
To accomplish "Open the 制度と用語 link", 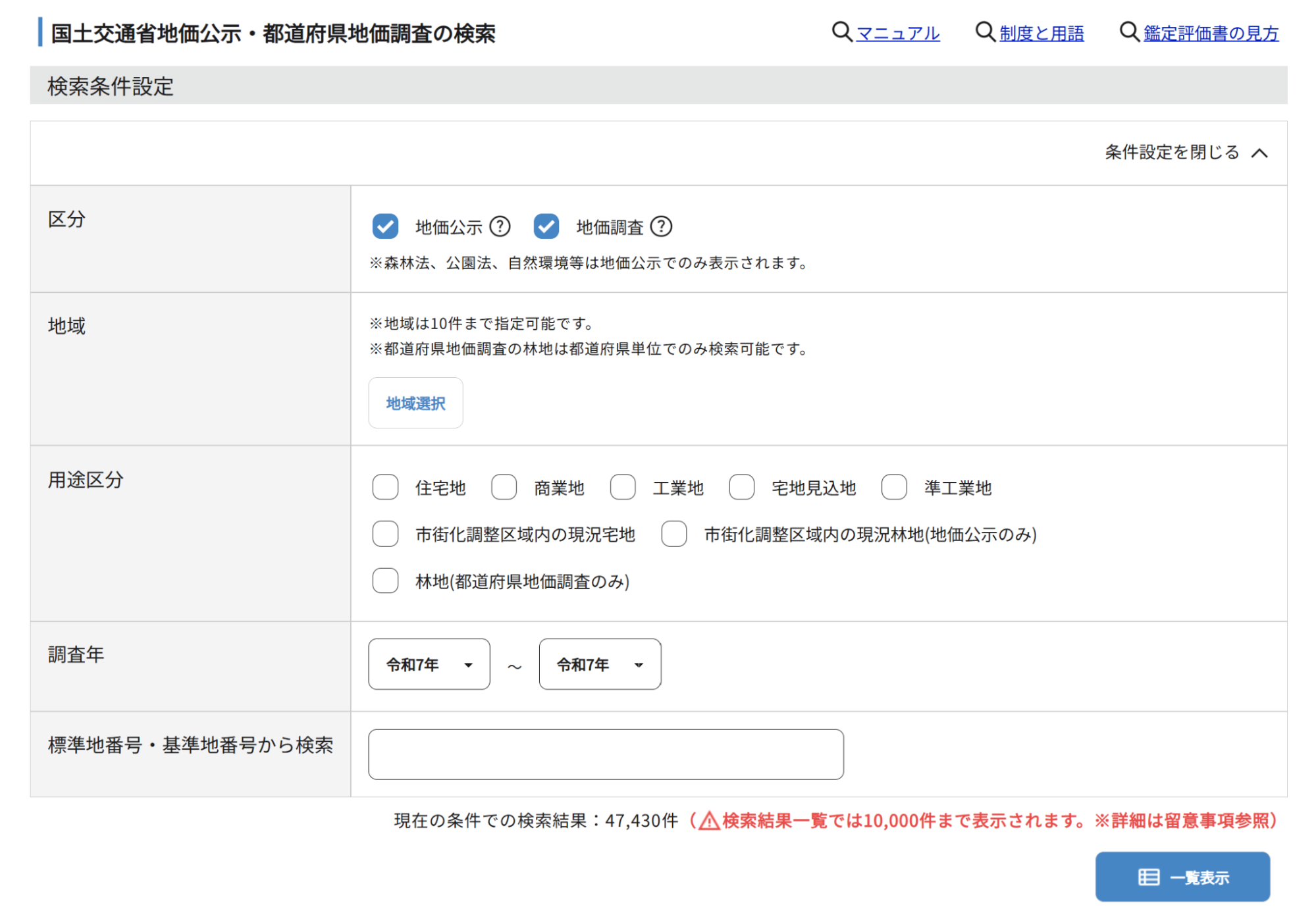I will click(1041, 33).
